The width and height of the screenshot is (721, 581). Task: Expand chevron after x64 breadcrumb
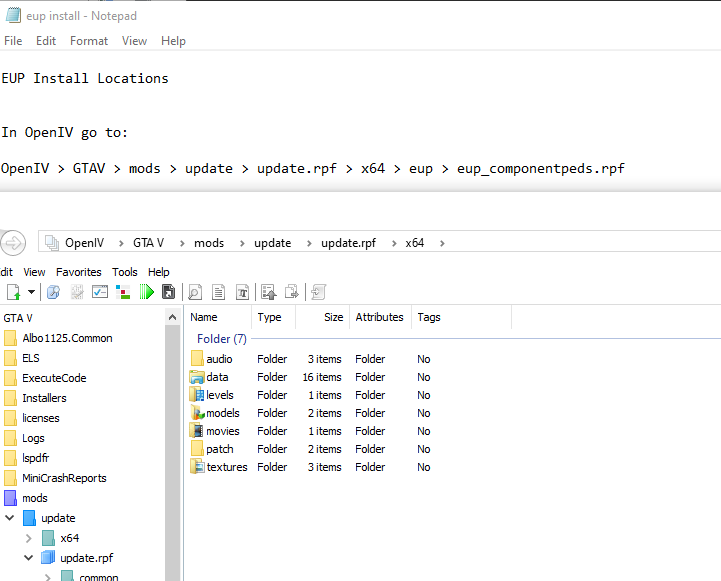(442, 243)
